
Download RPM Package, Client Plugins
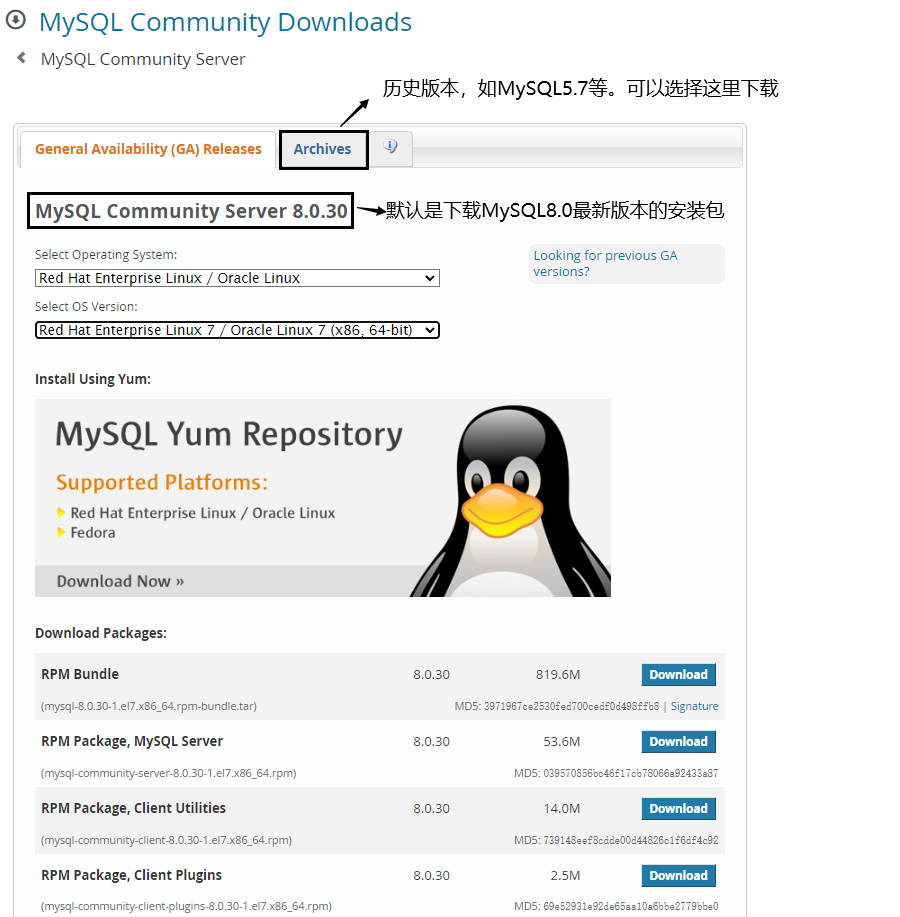(678, 875)
